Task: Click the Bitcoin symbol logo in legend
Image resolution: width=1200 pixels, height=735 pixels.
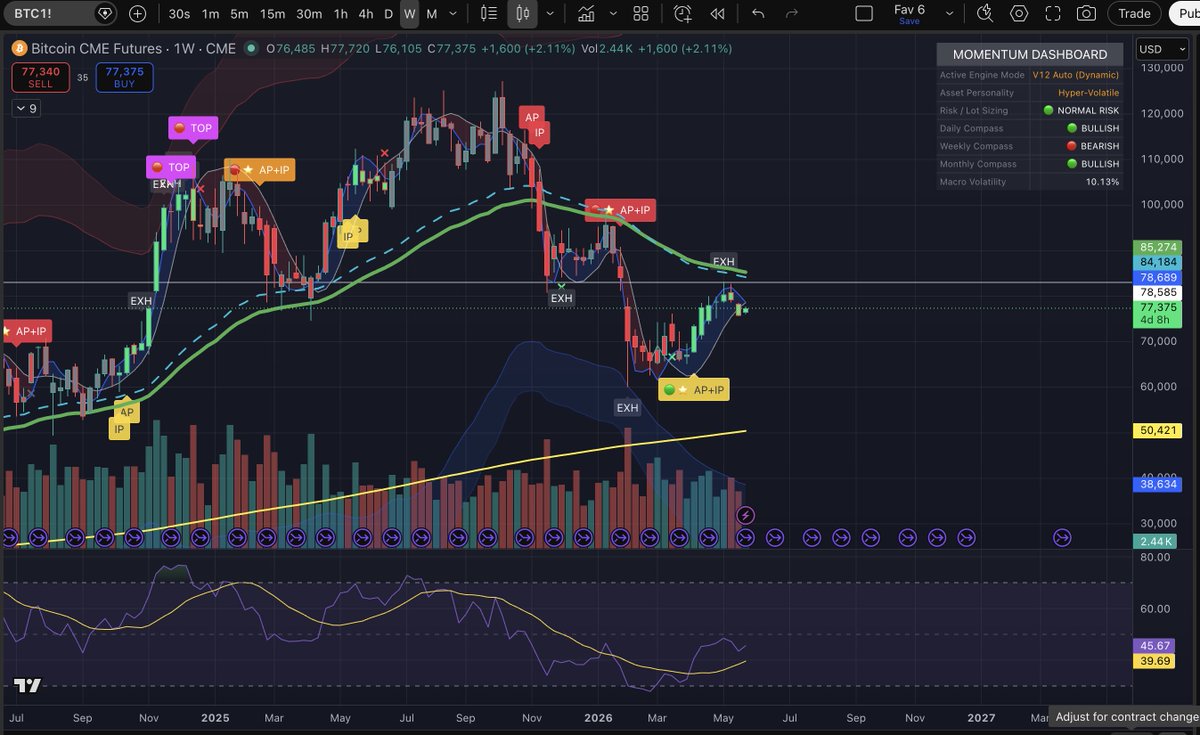Action: pyautogui.click(x=17, y=49)
